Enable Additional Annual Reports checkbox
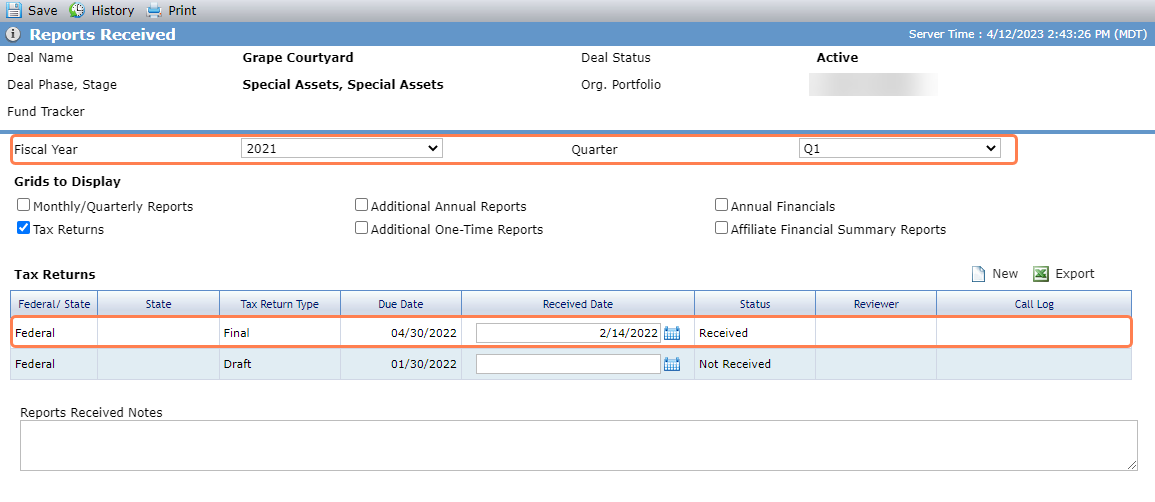 [x=362, y=205]
